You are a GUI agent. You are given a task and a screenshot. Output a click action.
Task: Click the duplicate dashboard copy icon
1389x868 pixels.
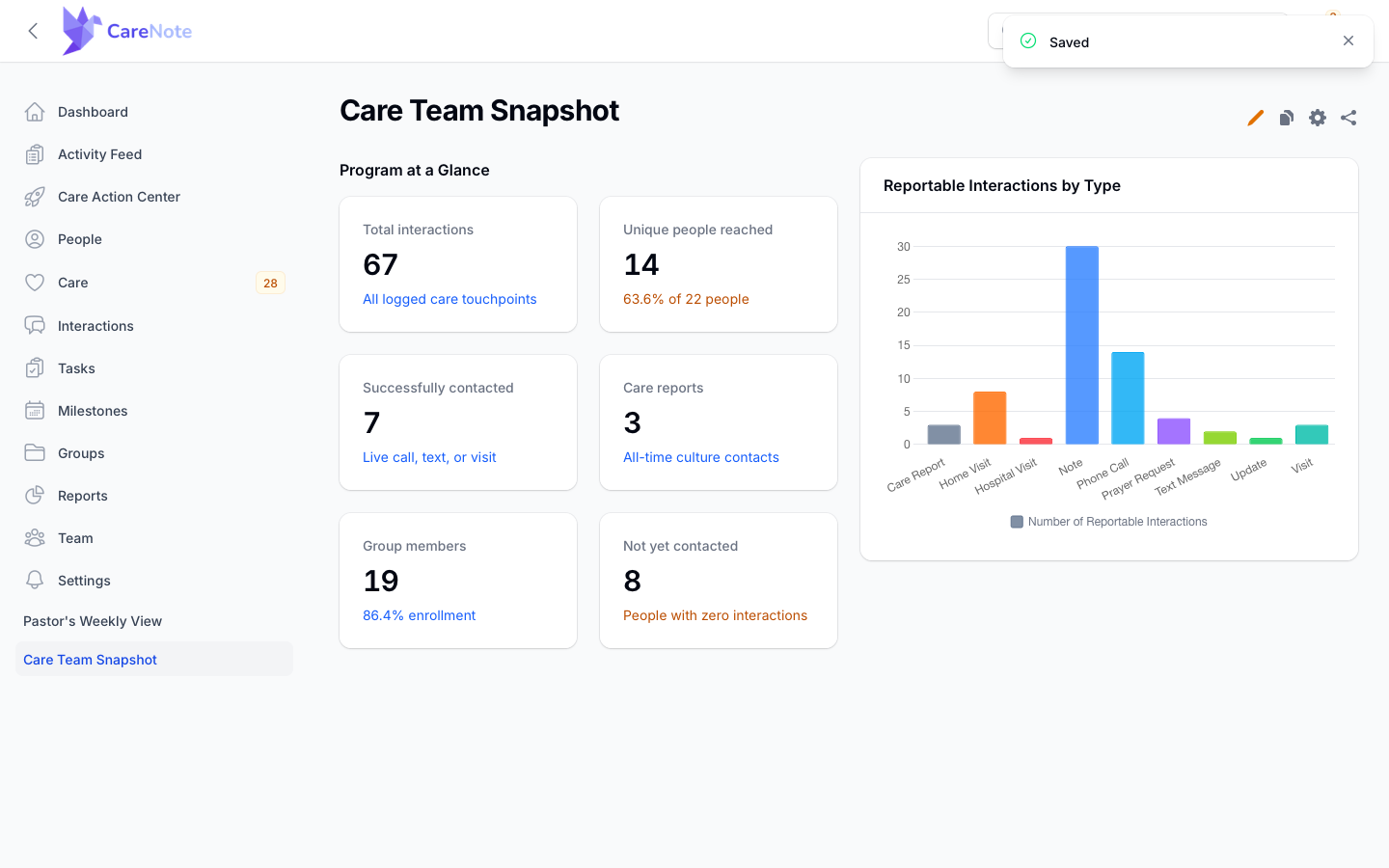(x=1287, y=118)
